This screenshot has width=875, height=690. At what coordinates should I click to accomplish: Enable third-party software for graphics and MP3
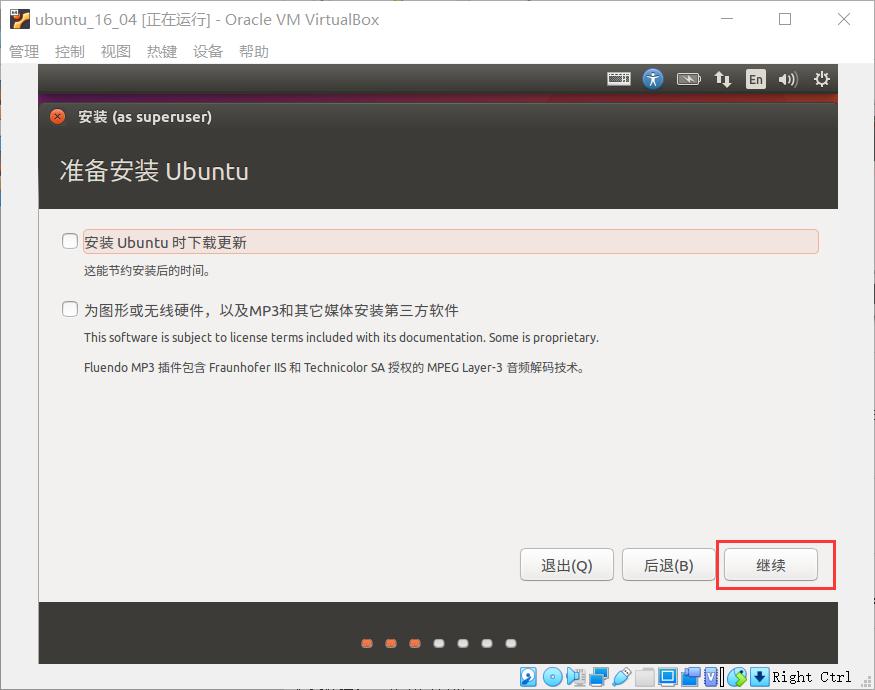coord(70,309)
